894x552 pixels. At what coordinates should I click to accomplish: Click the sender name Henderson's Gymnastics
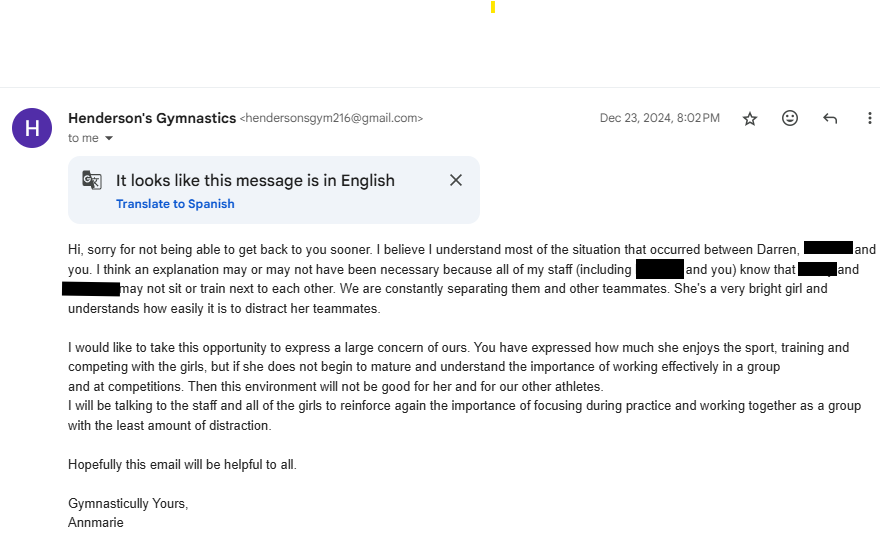tap(151, 118)
